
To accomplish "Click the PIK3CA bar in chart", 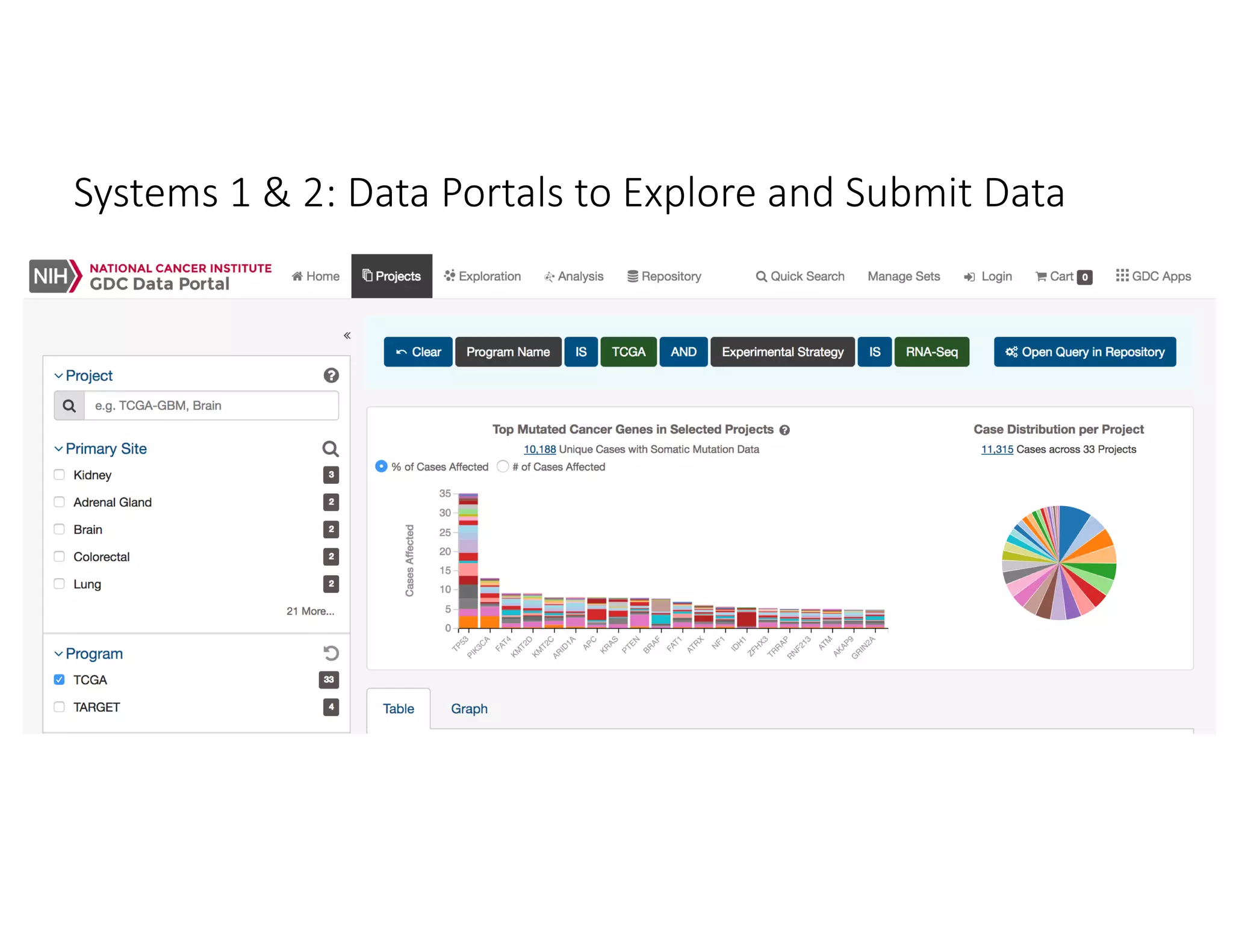I will pyautogui.click(x=489, y=603).
